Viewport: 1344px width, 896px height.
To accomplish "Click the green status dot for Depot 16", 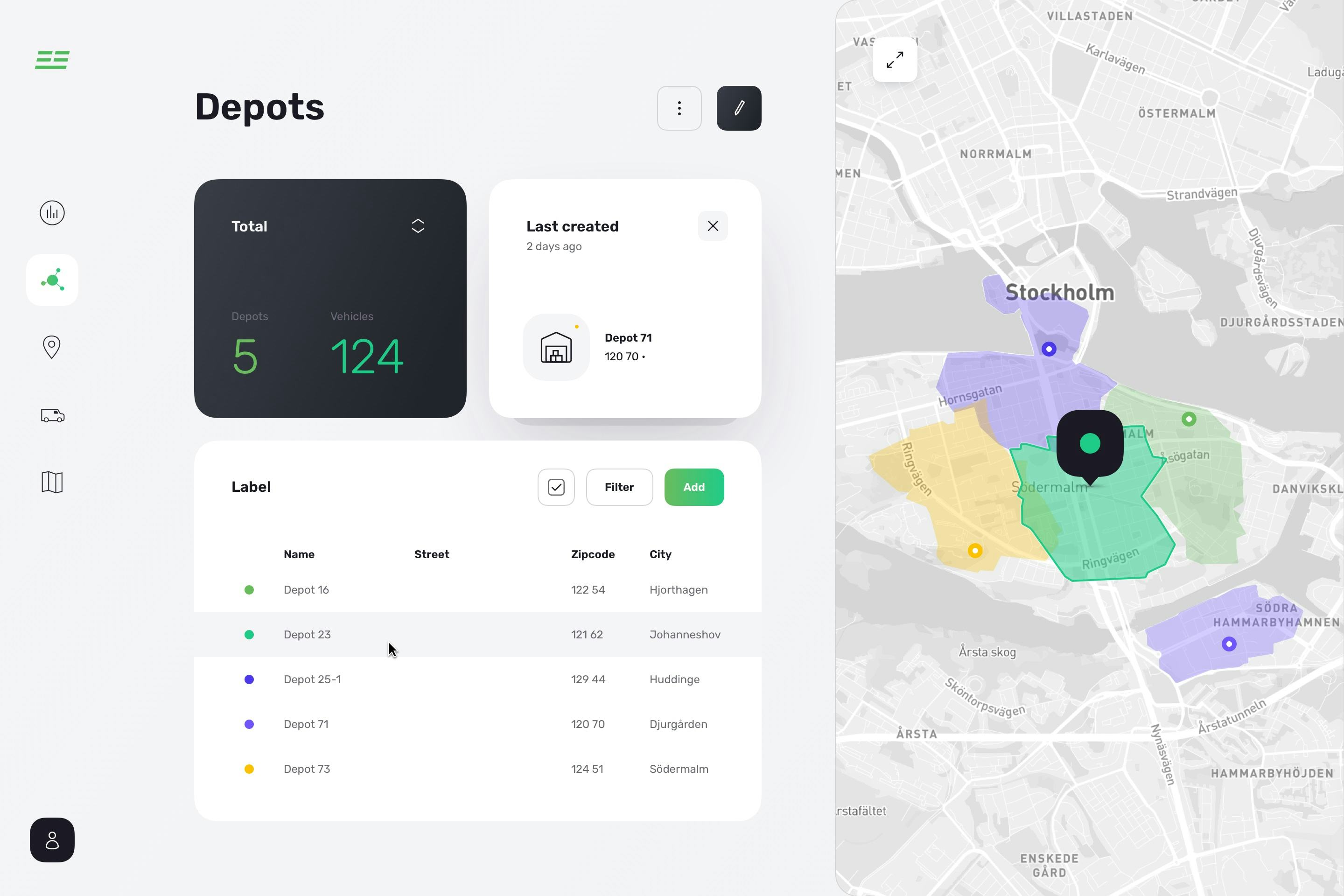I will 249,590.
